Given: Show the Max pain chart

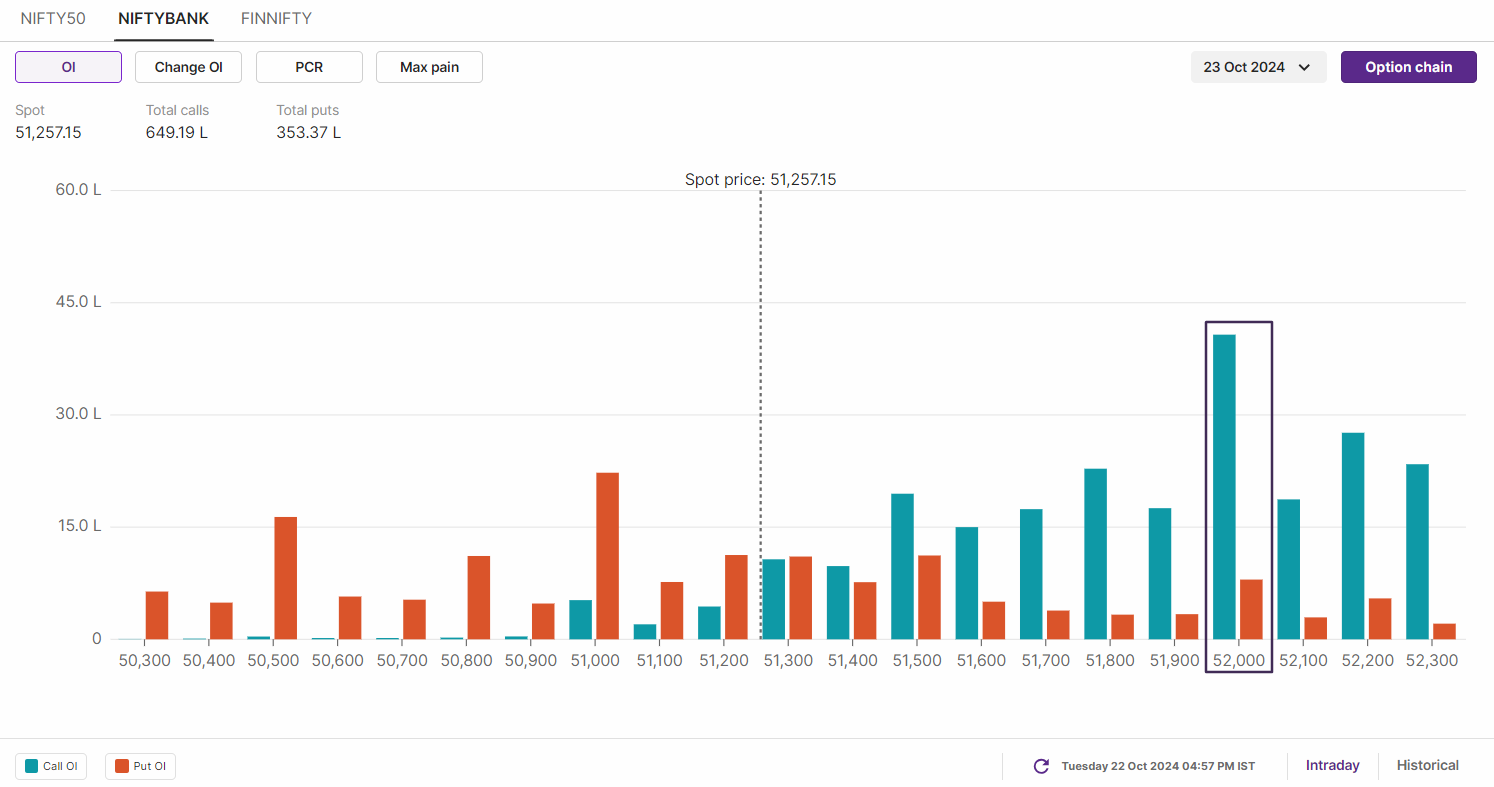Looking at the screenshot, I should (x=429, y=67).
